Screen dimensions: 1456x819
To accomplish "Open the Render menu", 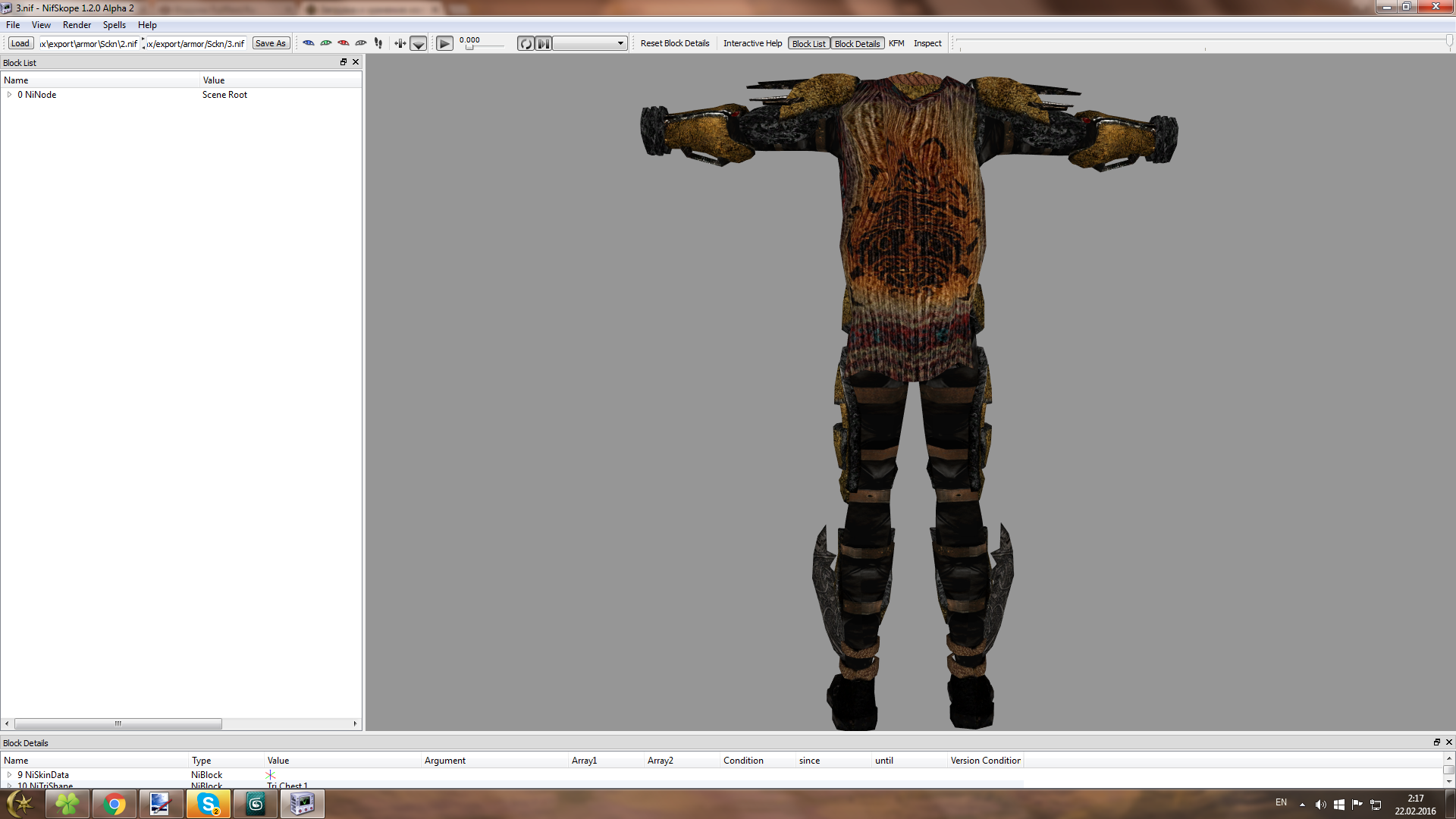I will 77,25.
